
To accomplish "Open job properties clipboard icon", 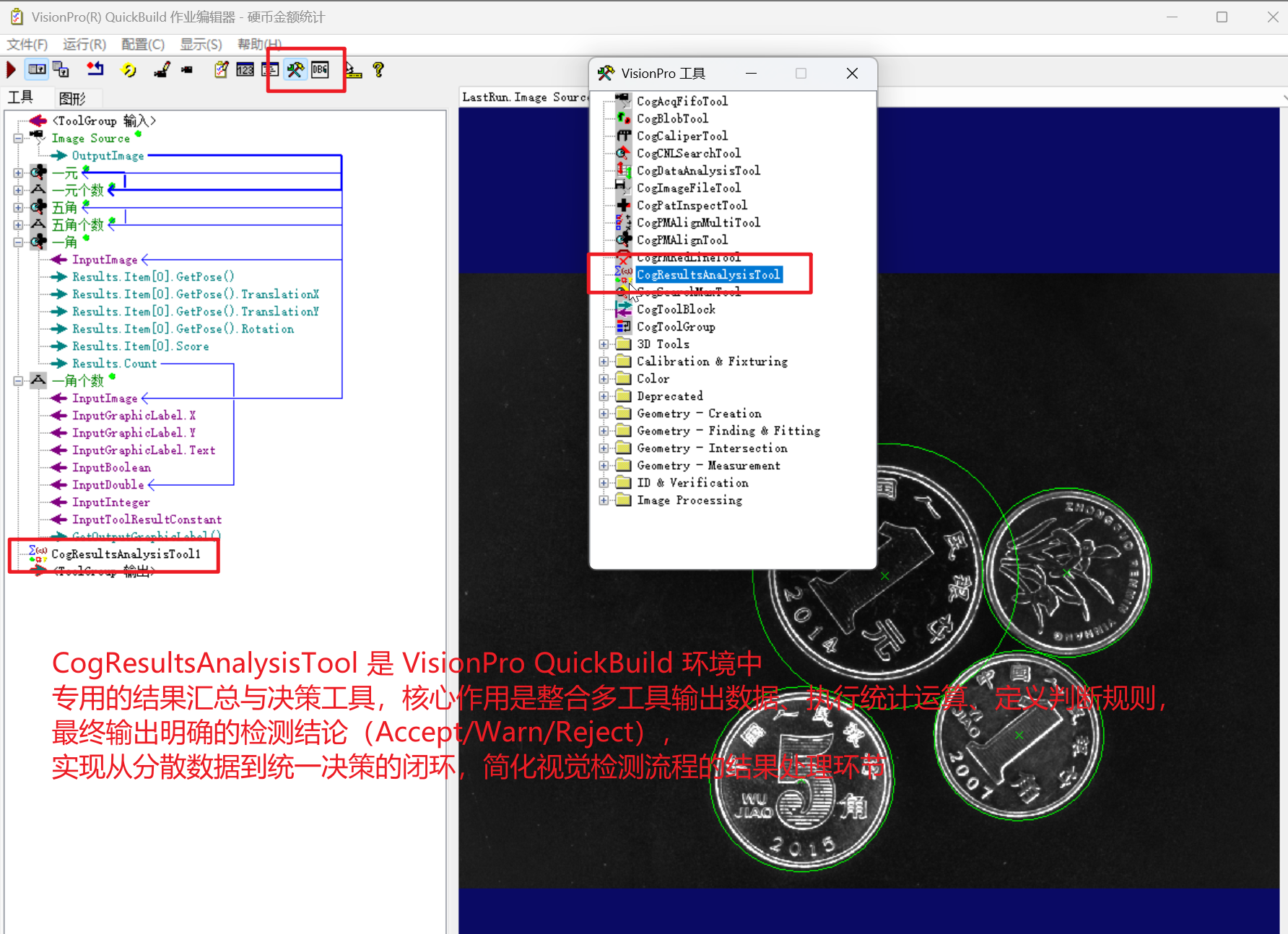I will pyautogui.click(x=221, y=70).
